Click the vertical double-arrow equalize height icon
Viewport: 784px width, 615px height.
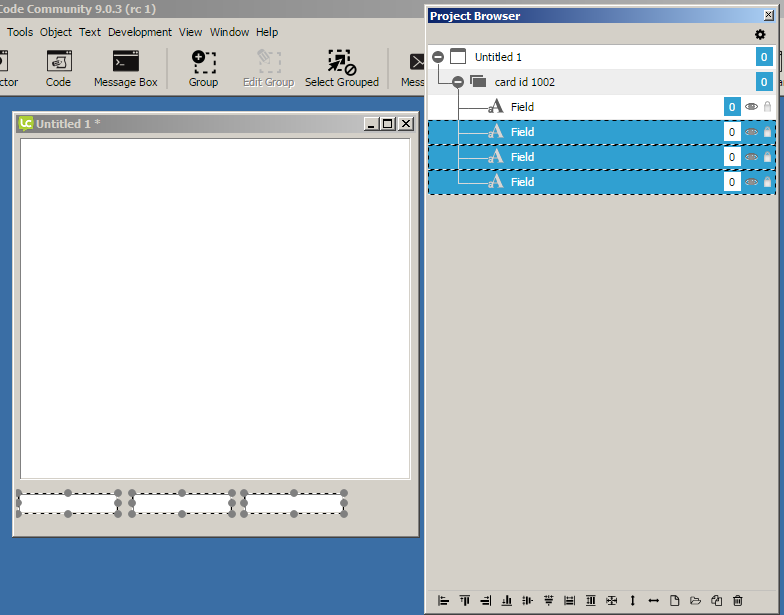pos(632,600)
